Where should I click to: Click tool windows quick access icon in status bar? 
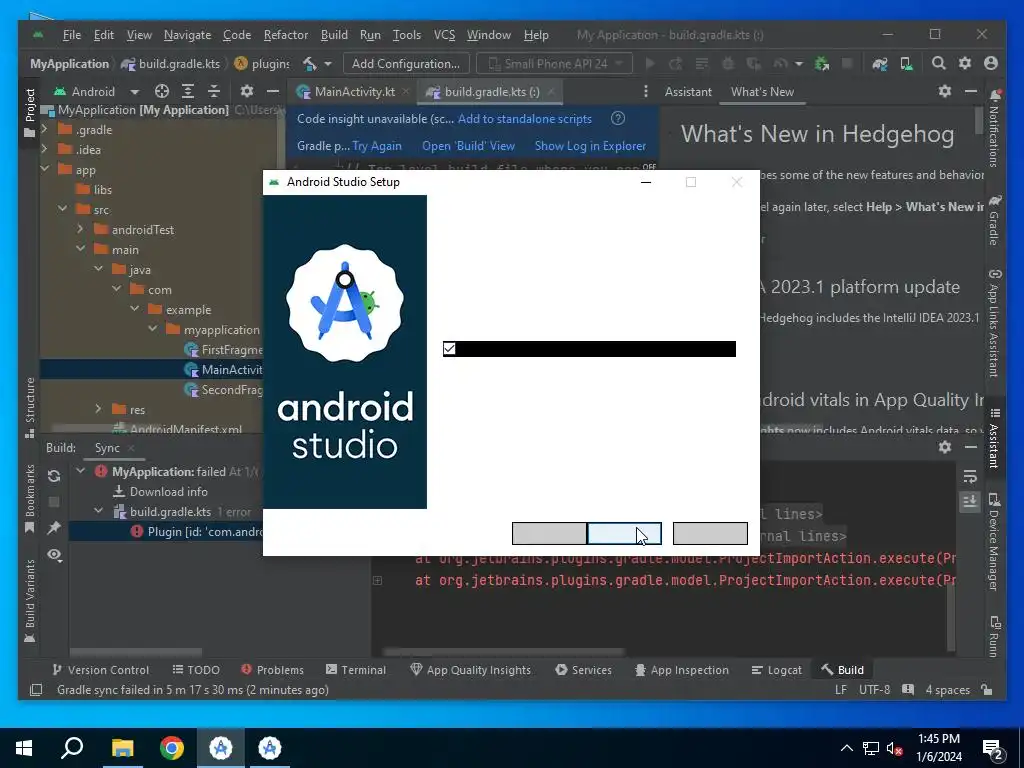coord(36,690)
